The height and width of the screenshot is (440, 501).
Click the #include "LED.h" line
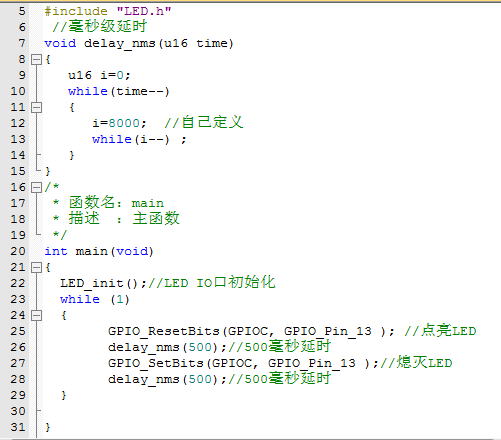click(108, 11)
